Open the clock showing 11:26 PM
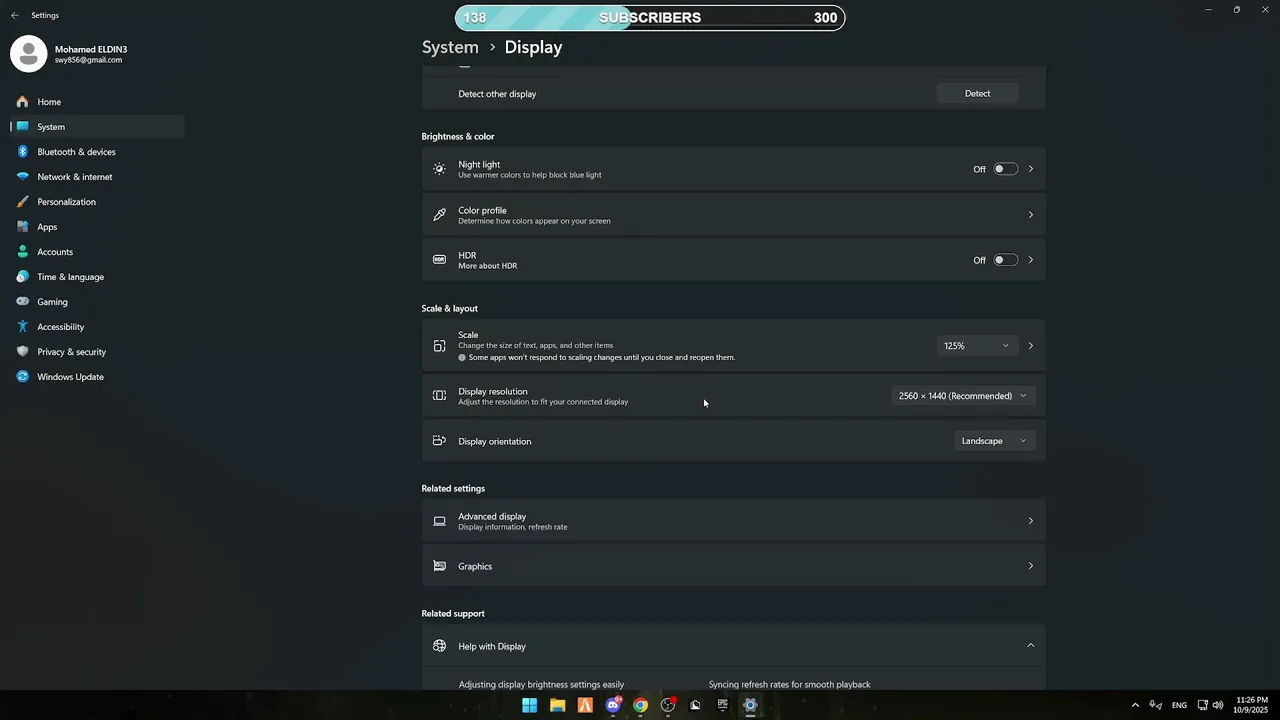The width and height of the screenshot is (1280, 720). [x=1252, y=705]
